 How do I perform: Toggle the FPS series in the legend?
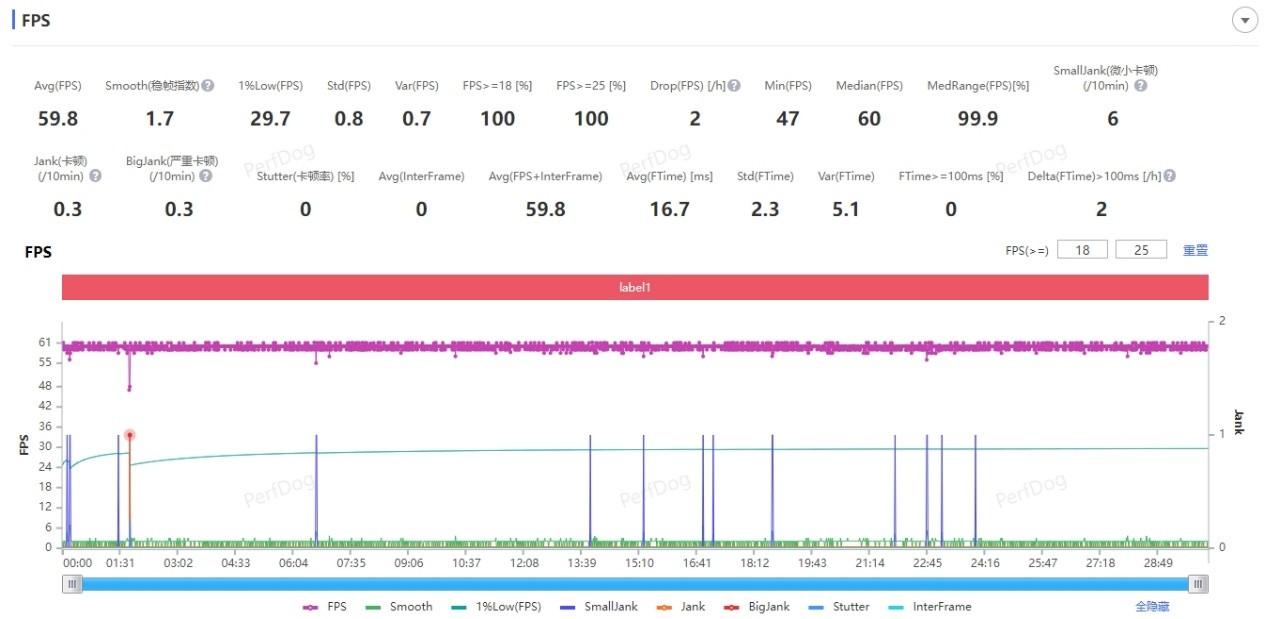(x=325, y=607)
